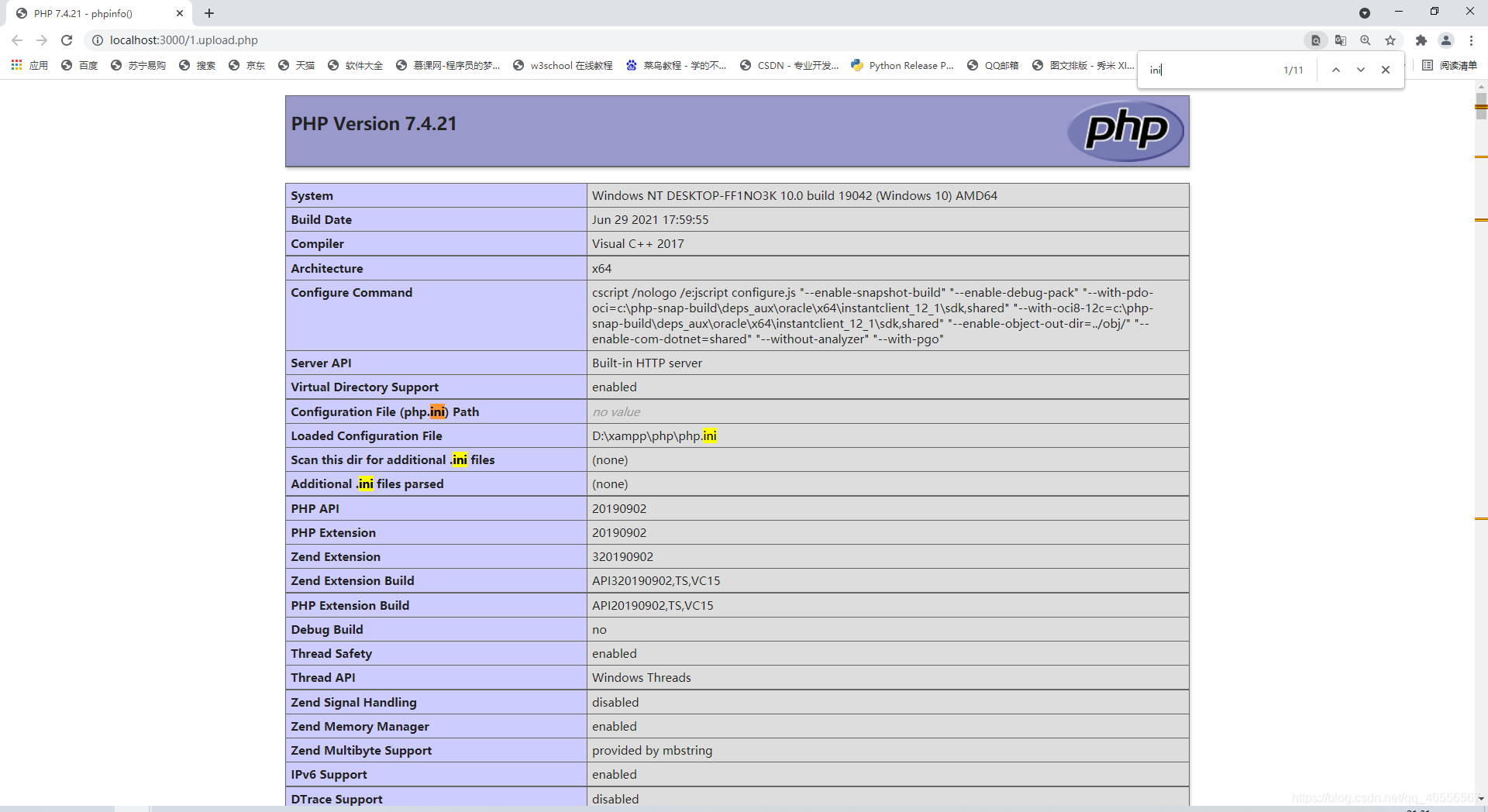
Task: Click the vertical scrollbar thumb
Action: pos(1481,106)
